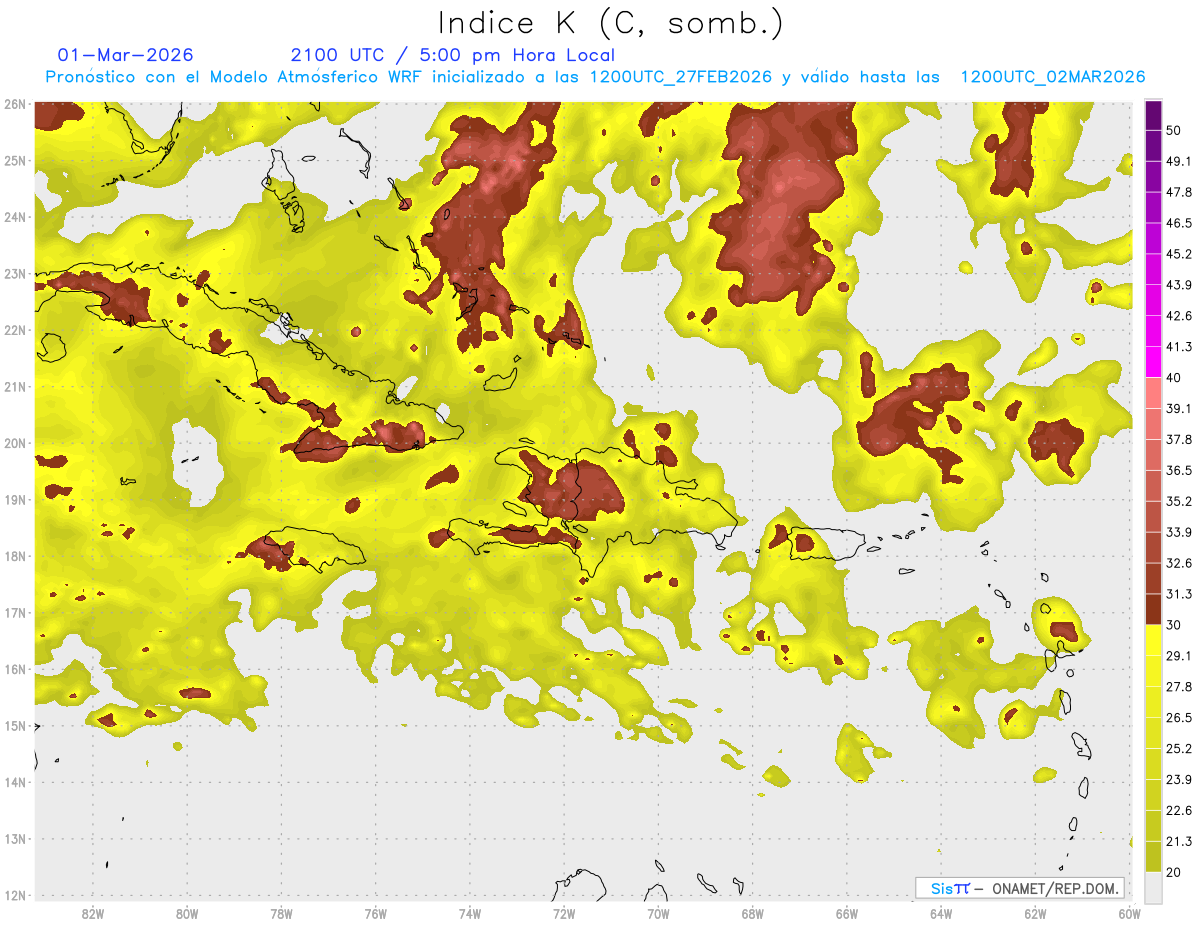The width and height of the screenshot is (1200, 927).
Task: Click the olive swatch between 20 and 21.3
Action: coord(1153,856)
